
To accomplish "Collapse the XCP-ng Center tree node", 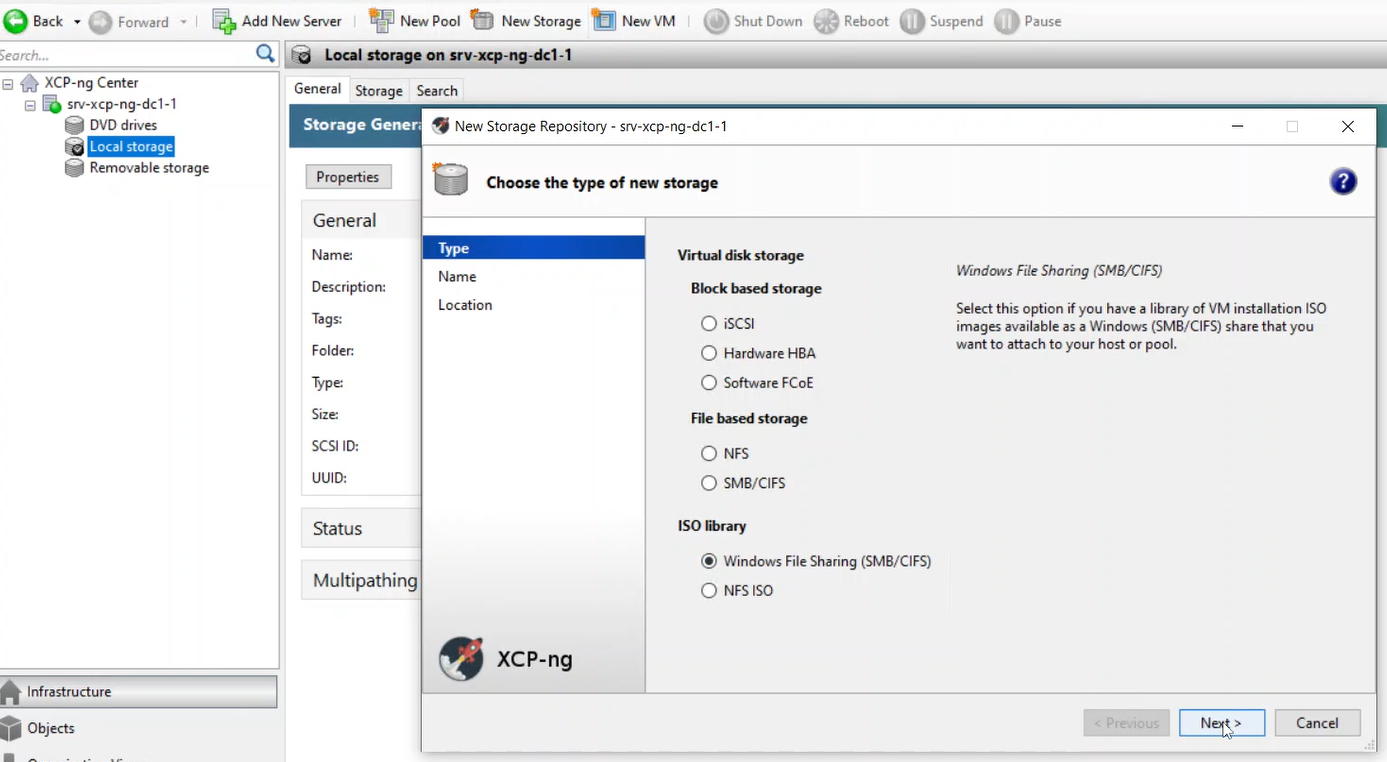I will pos(8,83).
